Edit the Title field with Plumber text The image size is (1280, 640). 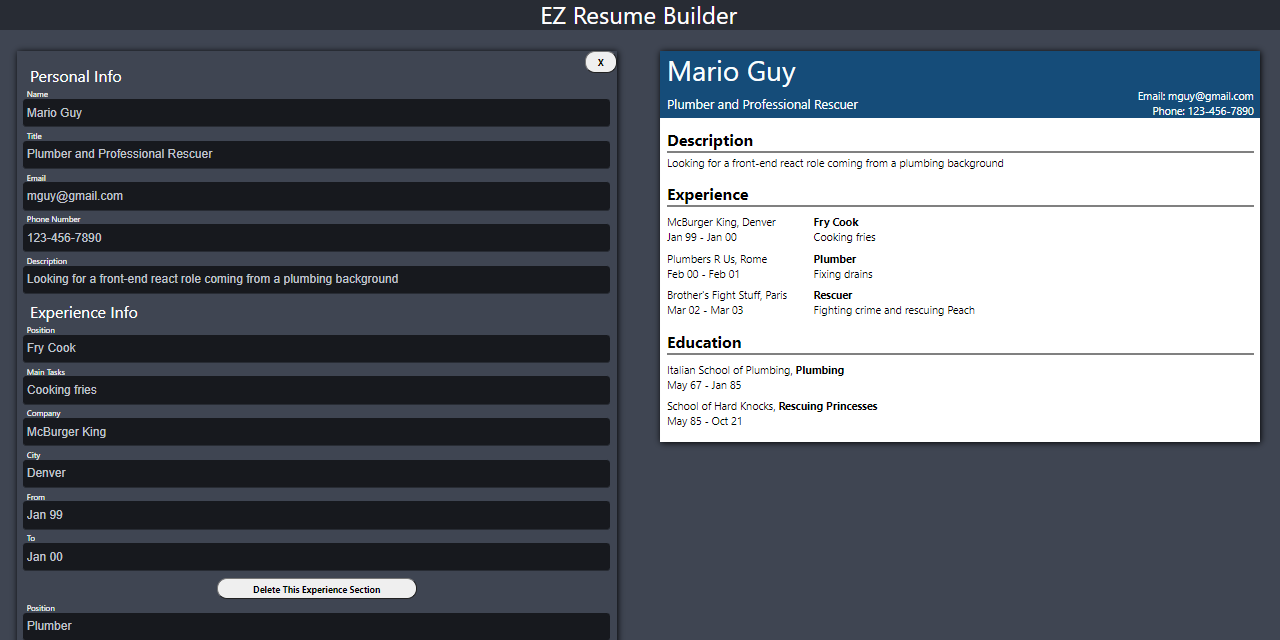tap(316, 154)
